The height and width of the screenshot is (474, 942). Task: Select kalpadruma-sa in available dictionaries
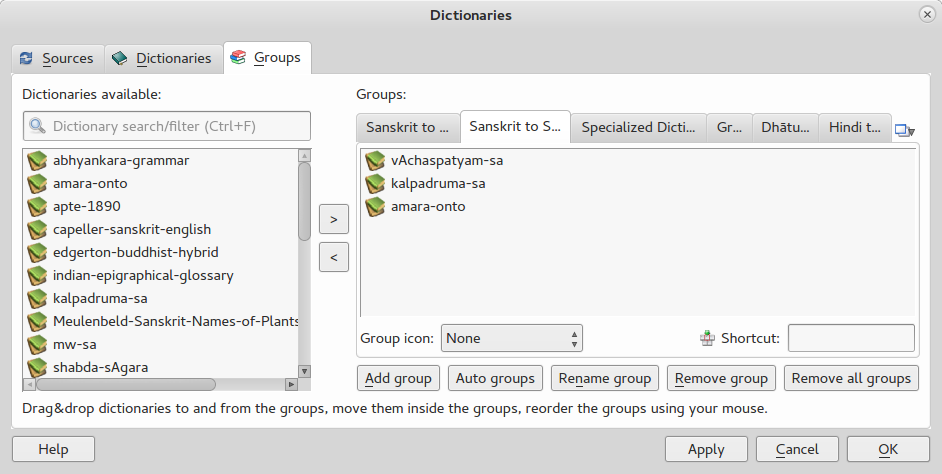[x=101, y=298]
